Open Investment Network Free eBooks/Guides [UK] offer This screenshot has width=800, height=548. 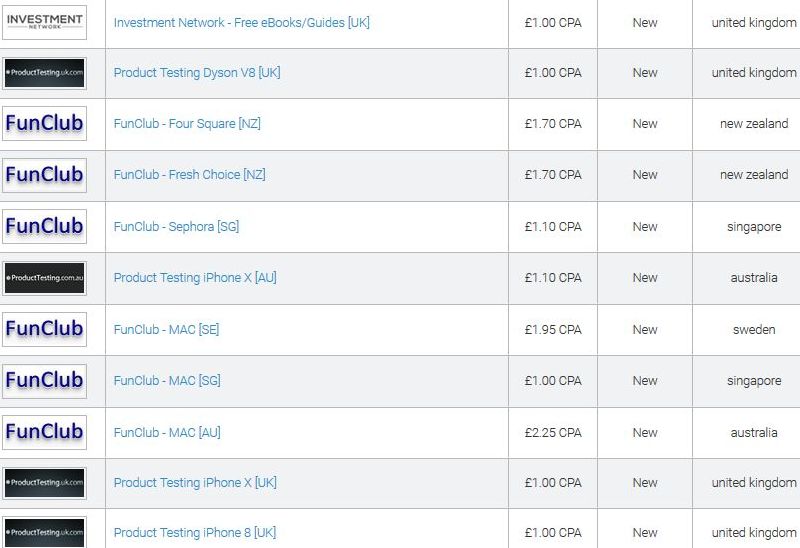click(x=241, y=23)
